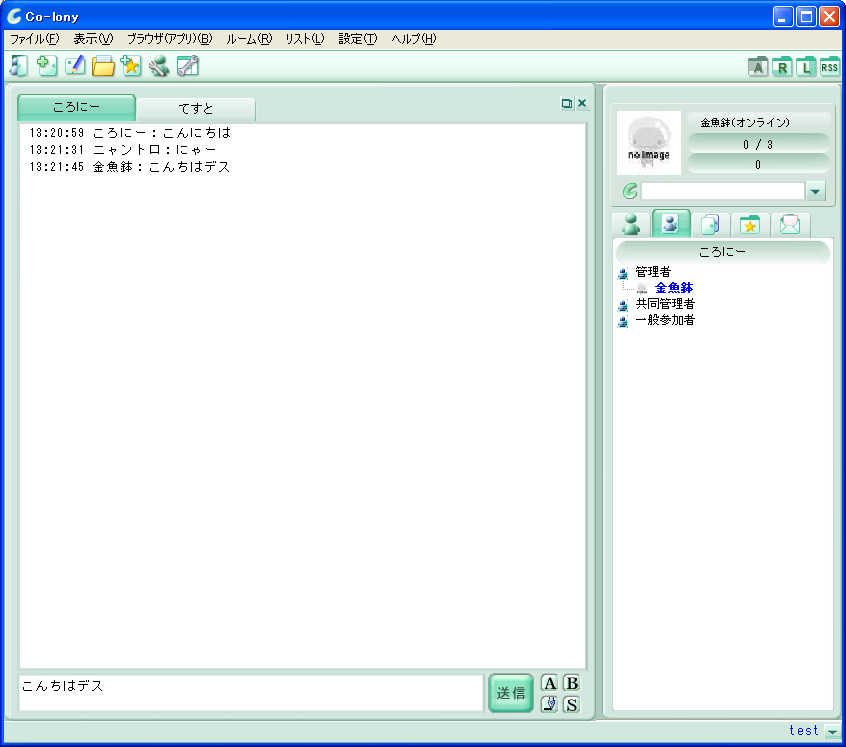Viewport: 846px width, 747px height.
Task: Click the chat message input box
Action: click(x=251, y=693)
